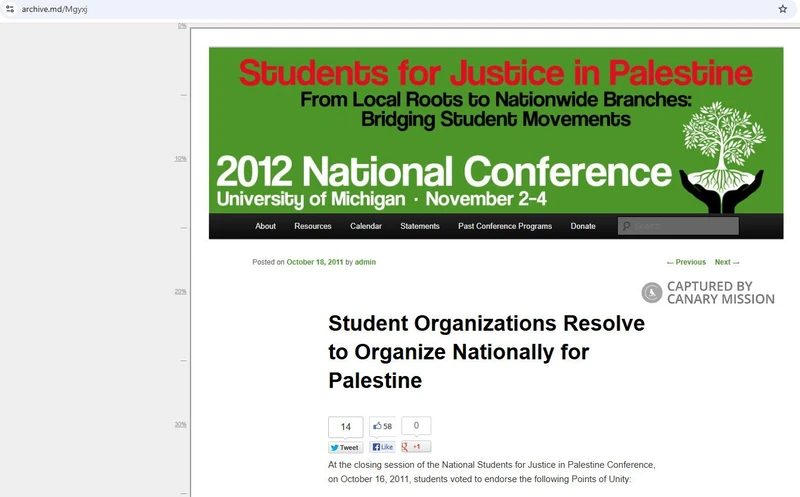
Task: Jump to the 20% archive scroll marker
Action: 181,292
